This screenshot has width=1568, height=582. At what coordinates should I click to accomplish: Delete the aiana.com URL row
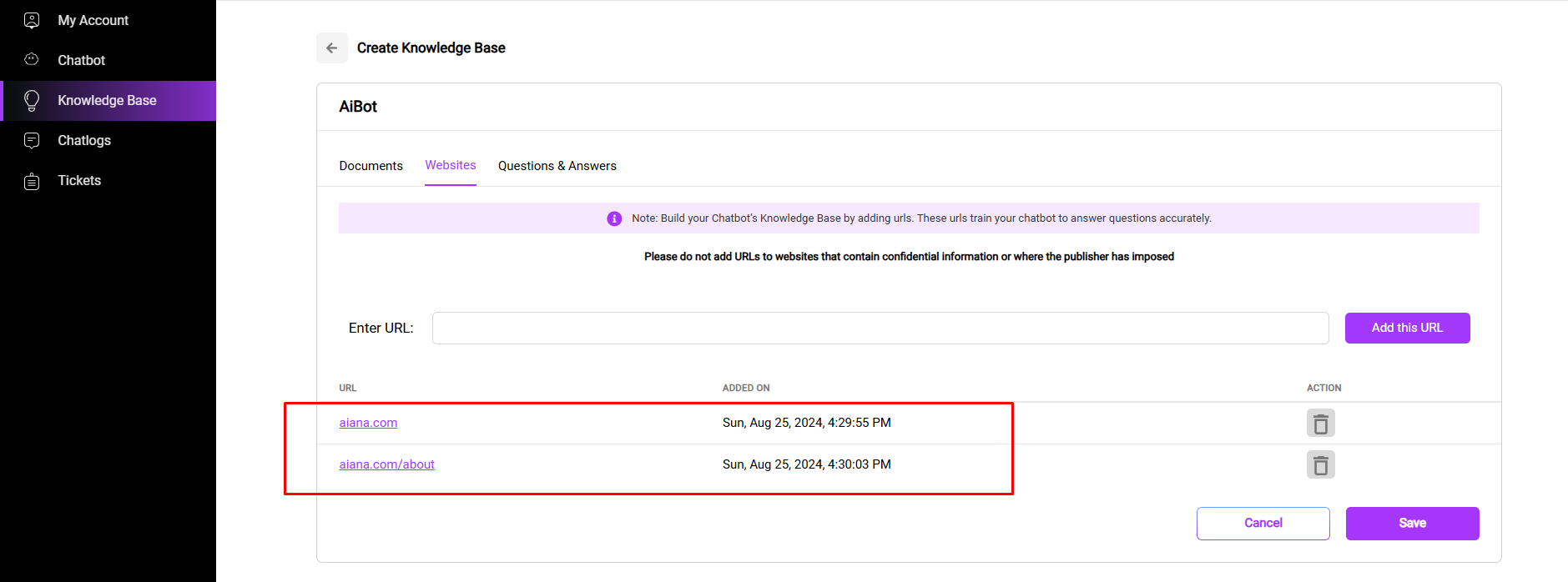pos(1321,424)
